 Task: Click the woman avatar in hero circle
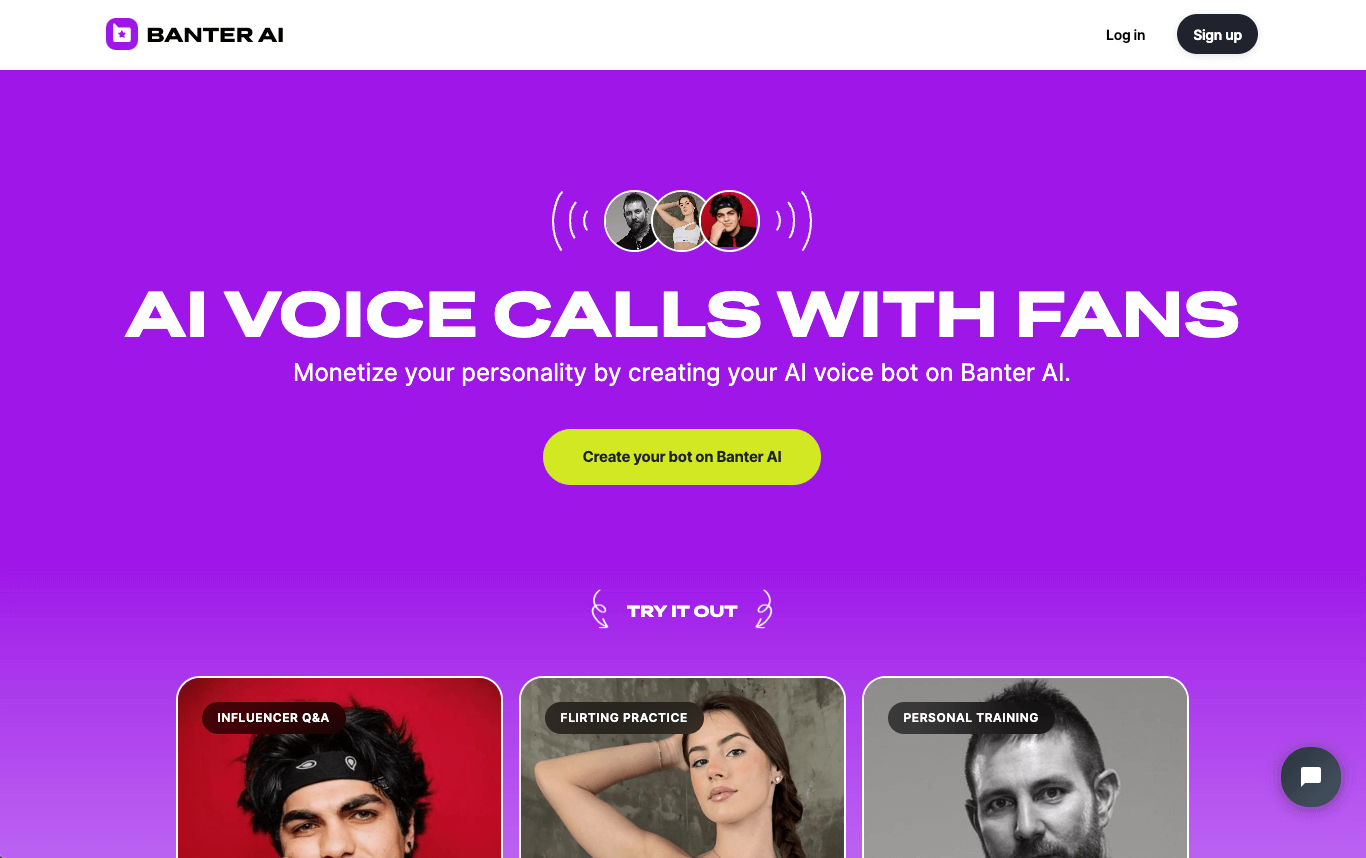[682, 221]
